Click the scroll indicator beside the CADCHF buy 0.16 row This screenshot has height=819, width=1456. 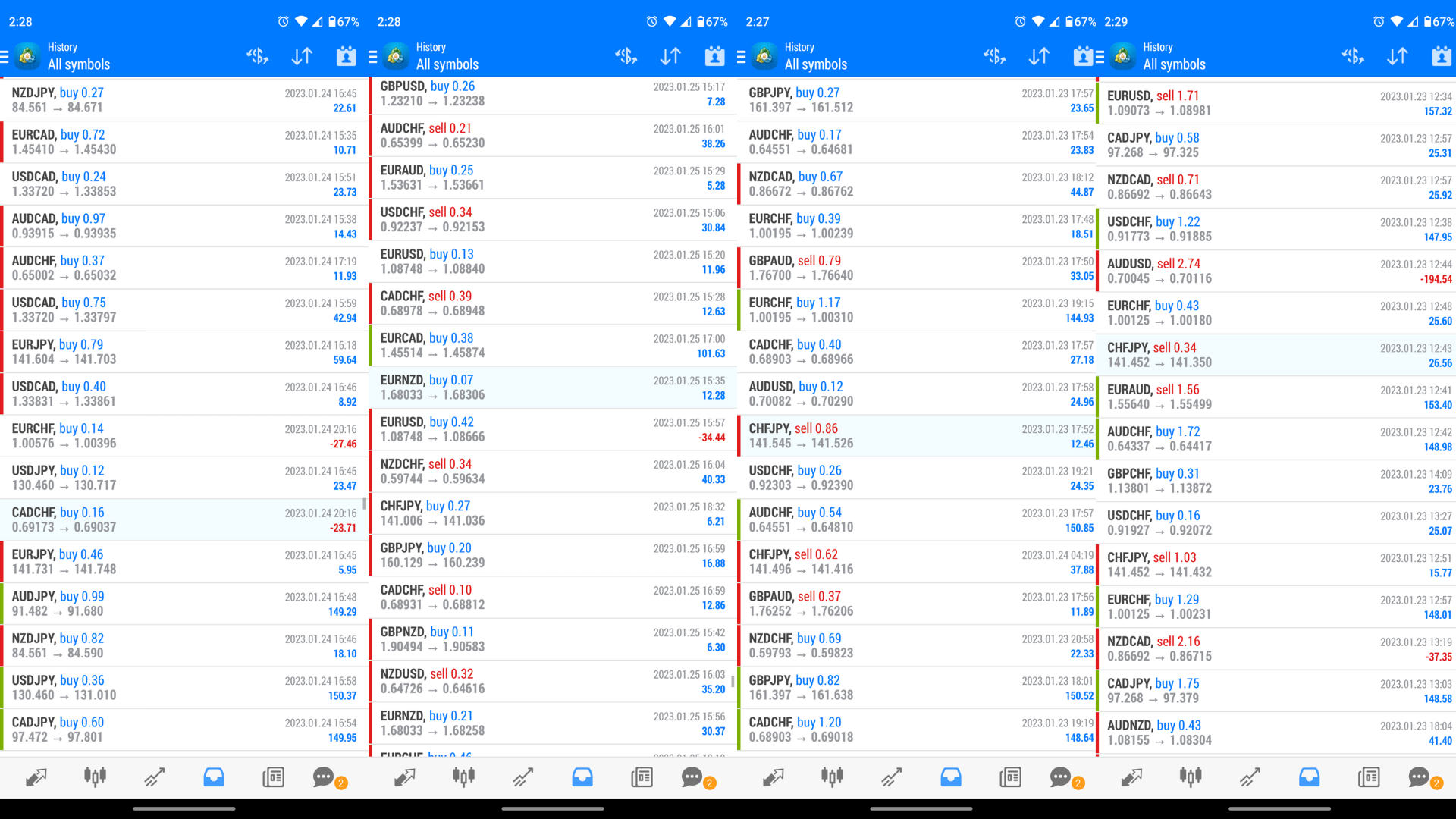(x=364, y=504)
